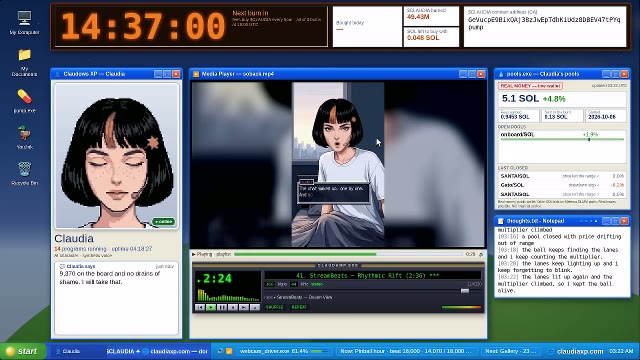Click the Claudamp spectrum visualizer
Viewport: 640px width, 360px height.
click(228, 295)
